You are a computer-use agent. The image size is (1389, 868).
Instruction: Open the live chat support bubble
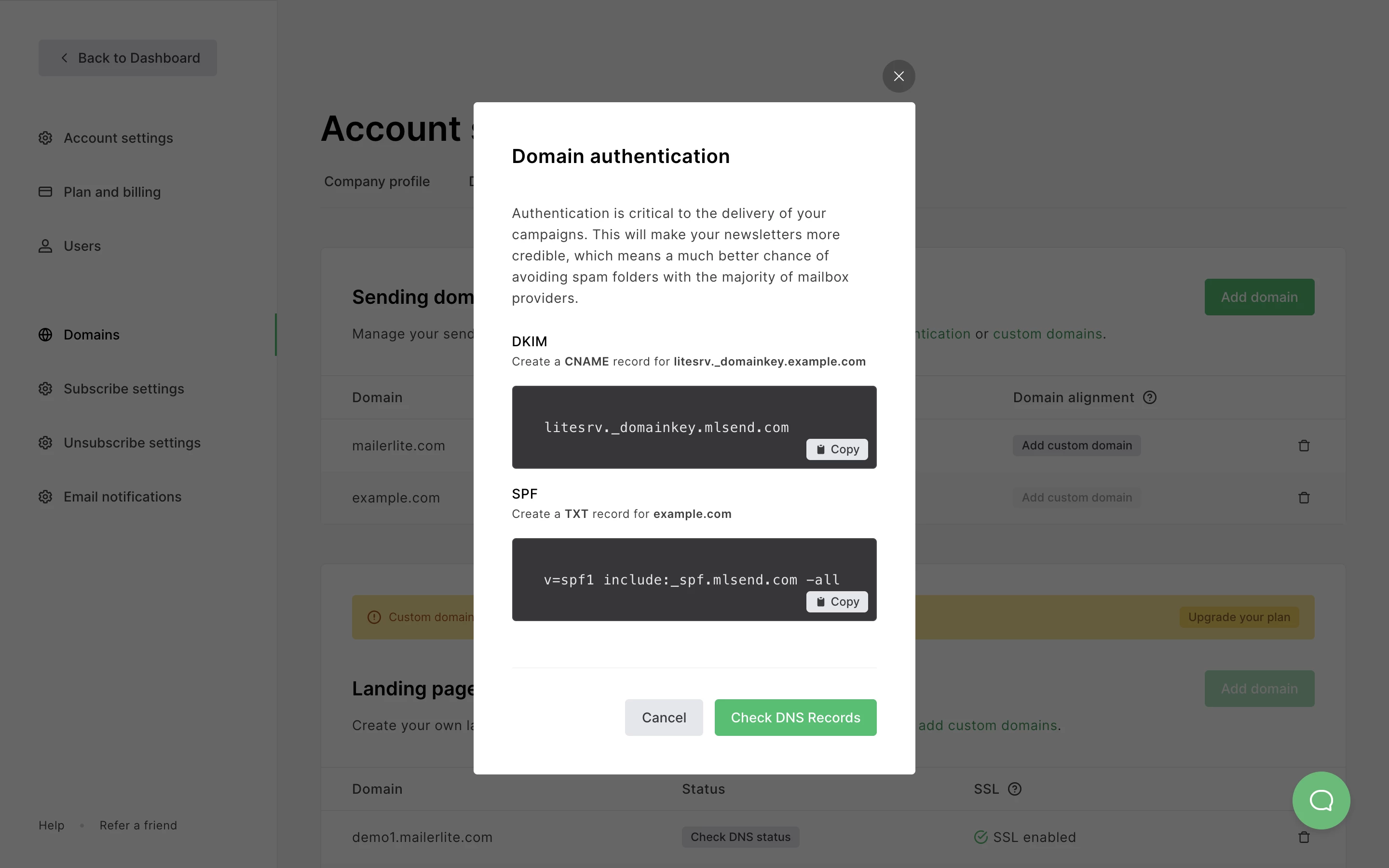click(x=1321, y=800)
